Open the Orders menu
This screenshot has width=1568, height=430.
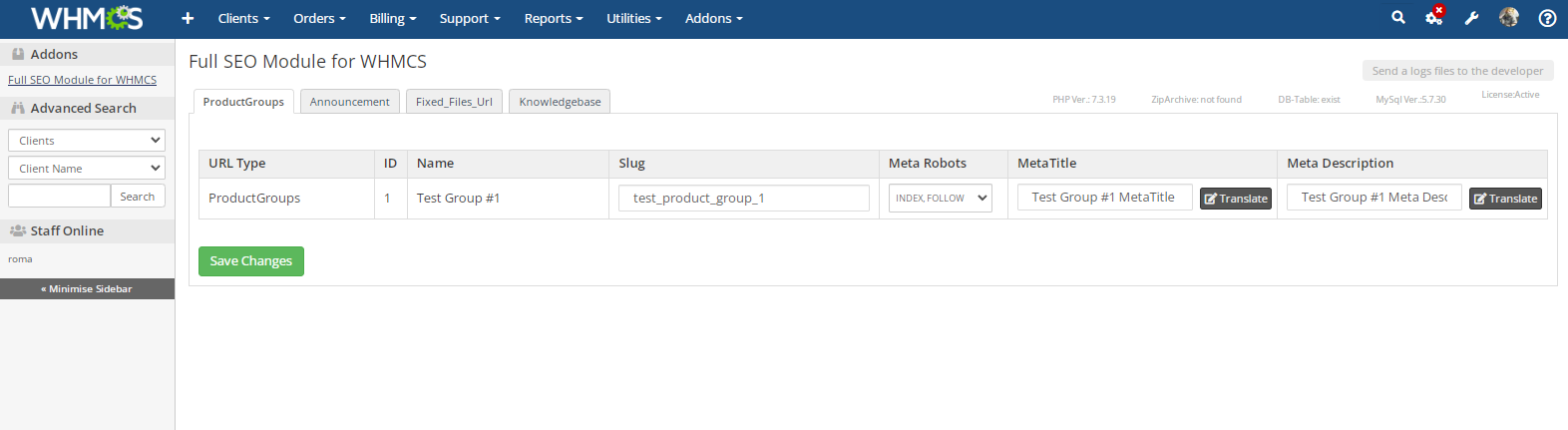(319, 18)
